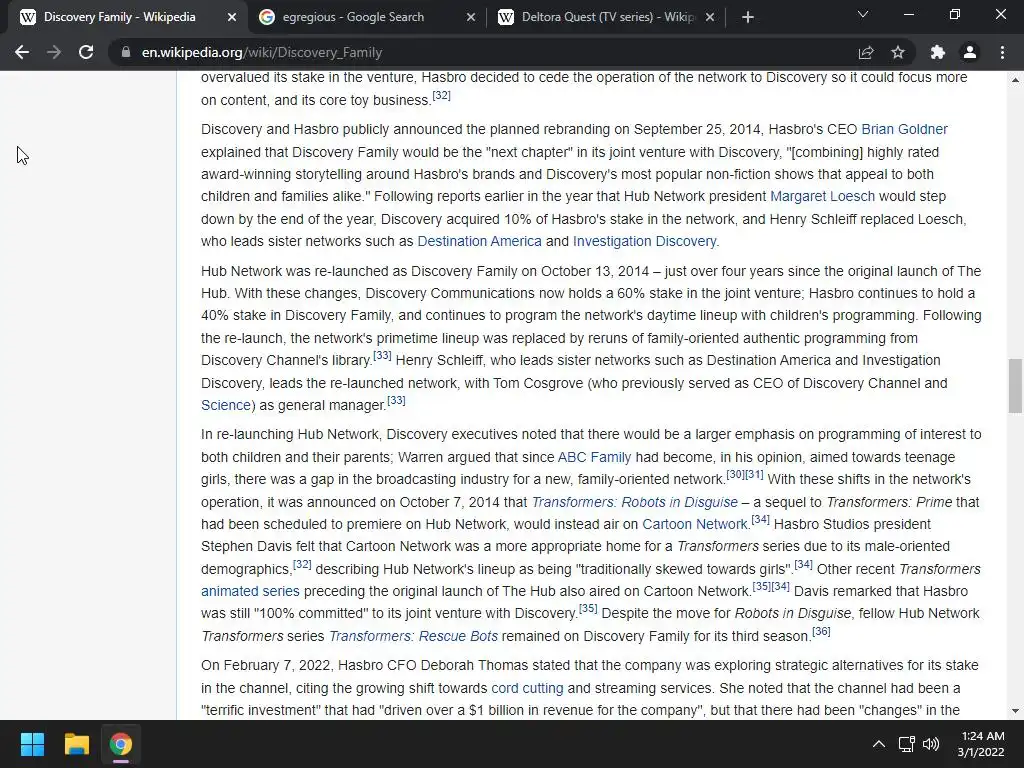Screen dimensions: 1024x768
Task: Close the Deltora Quest tab
Action: [x=710, y=17]
